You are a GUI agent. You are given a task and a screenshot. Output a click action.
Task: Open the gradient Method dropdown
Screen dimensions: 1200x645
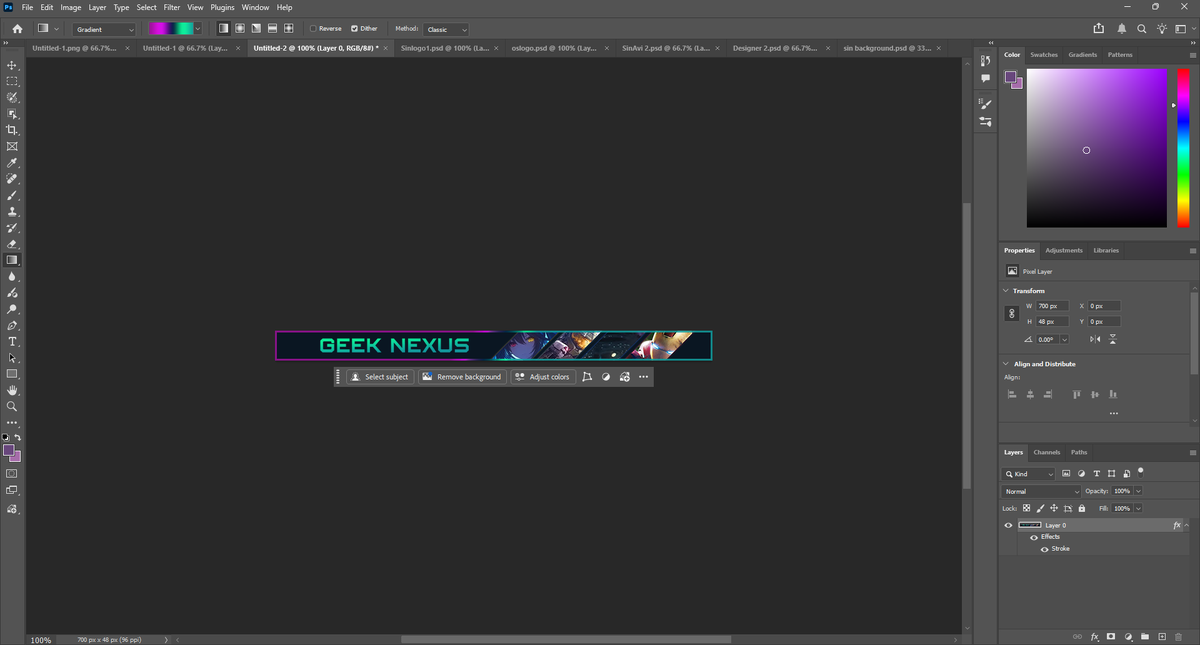pos(446,29)
